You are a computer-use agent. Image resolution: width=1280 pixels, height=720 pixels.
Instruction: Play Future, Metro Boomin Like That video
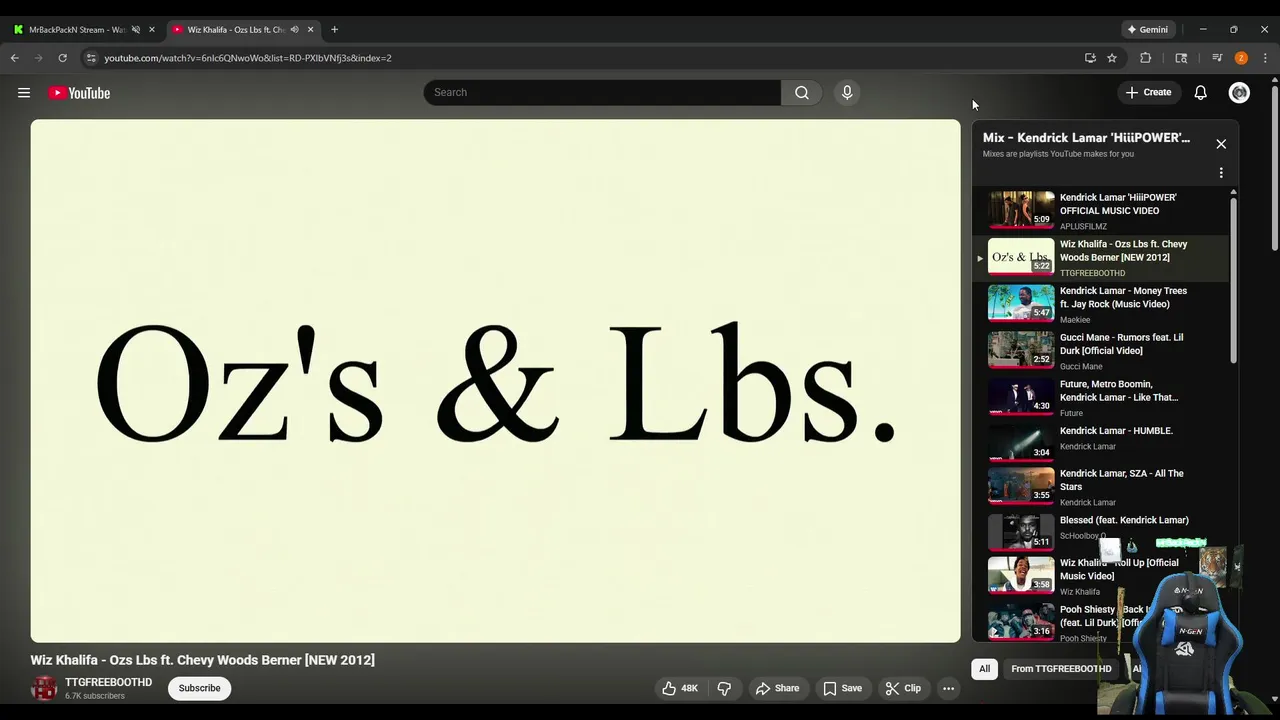click(1102, 397)
